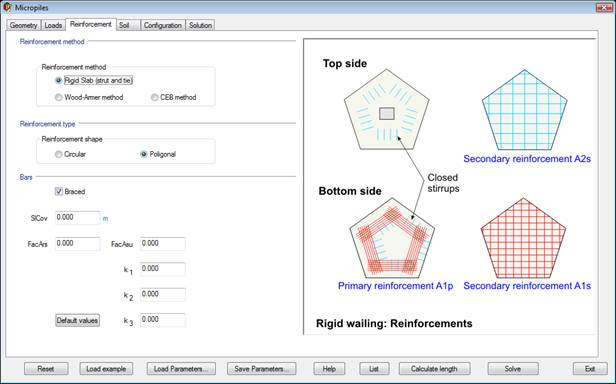Click the Default values button
The image size is (616, 384).
pyautogui.click(x=77, y=320)
